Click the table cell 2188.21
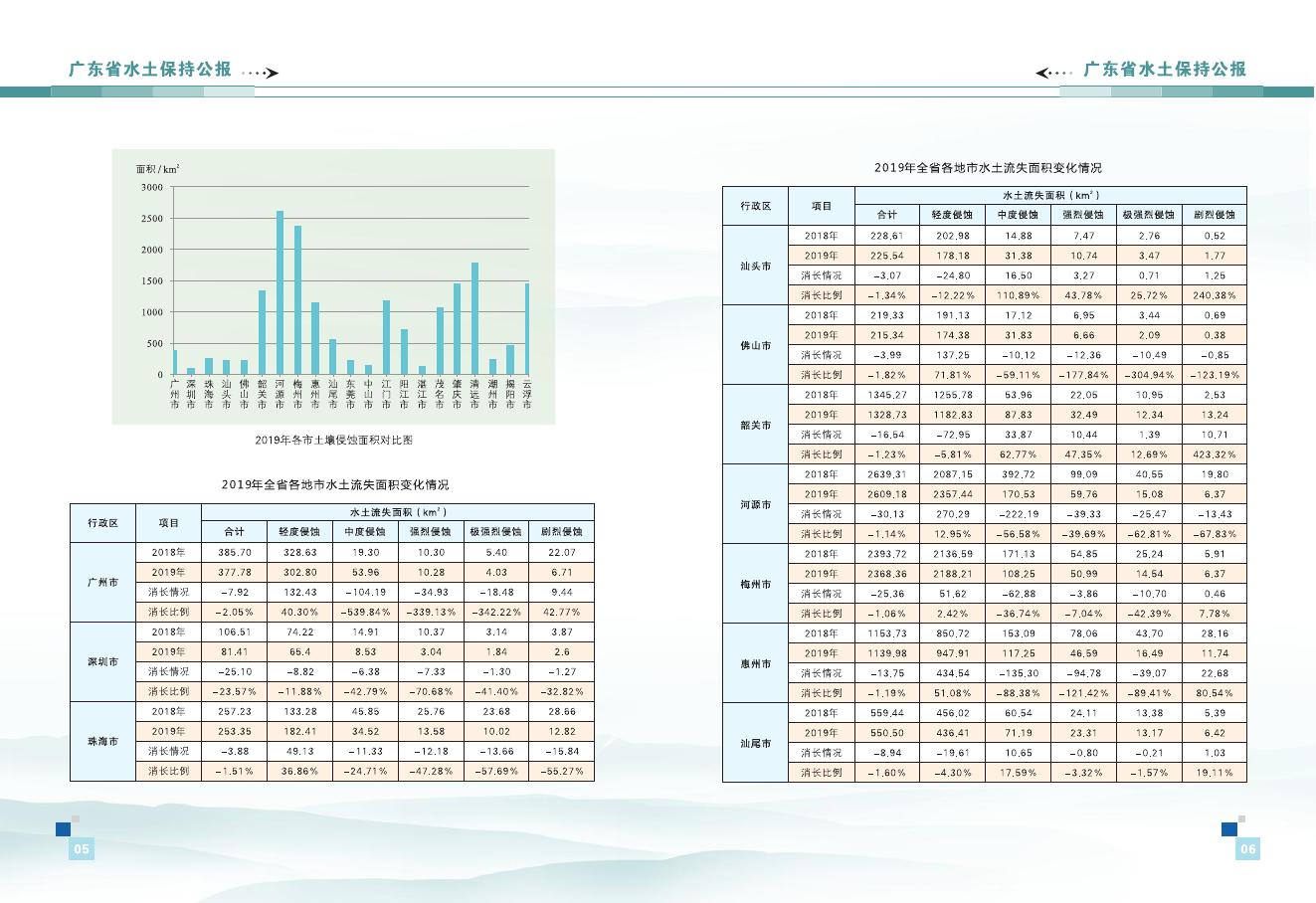Screen dimensions: 1316x903 pos(952,574)
